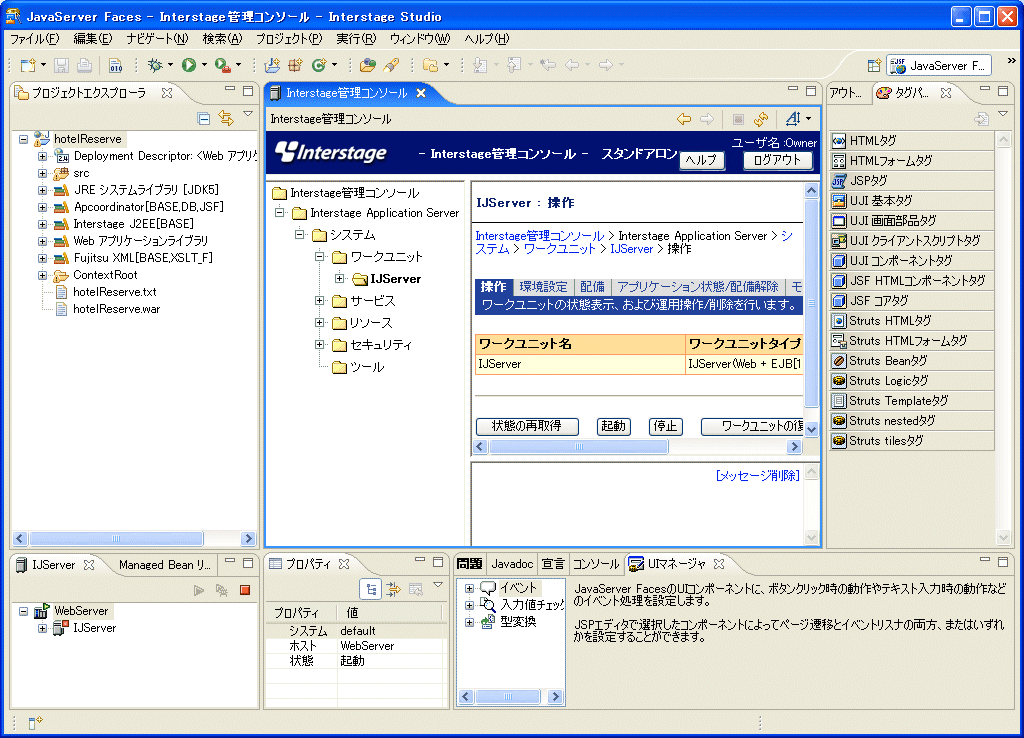Click the Debug bug icon in toolbar
The width and height of the screenshot is (1024, 738).
(154, 65)
